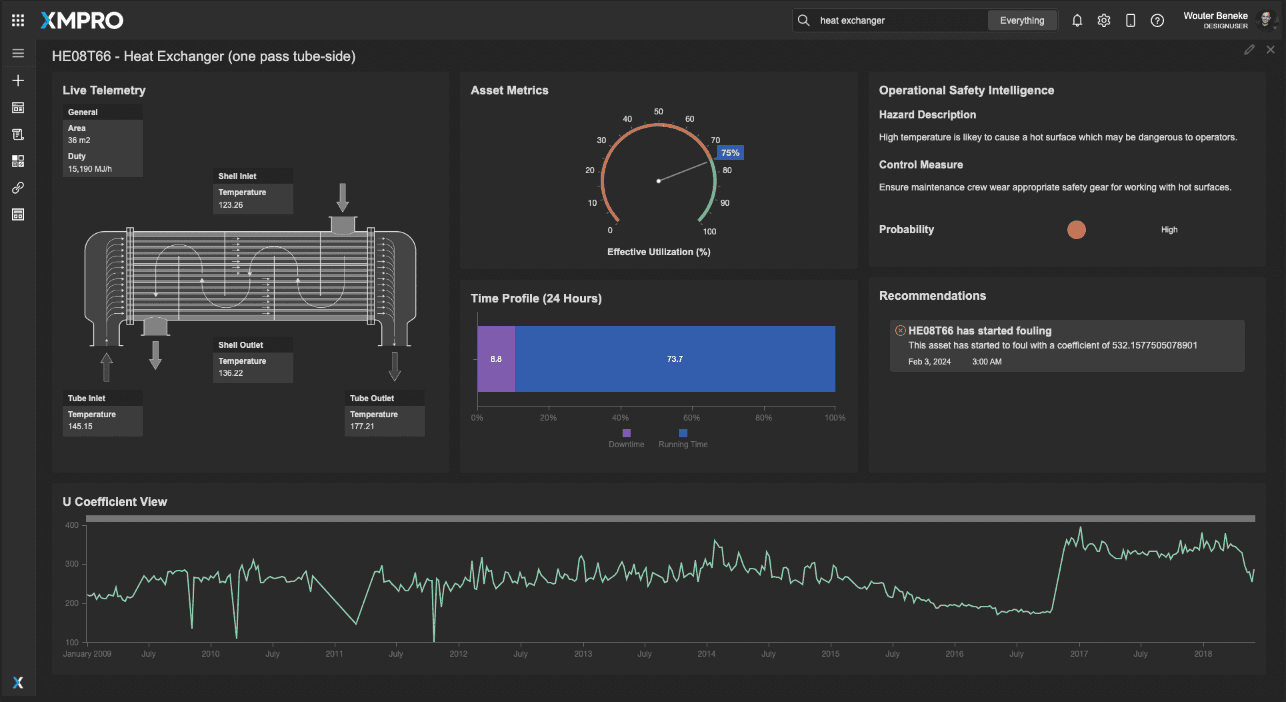This screenshot has width=1286, height=702.
Task: Open the settings gear in the header
Action: coord(1104,20)
